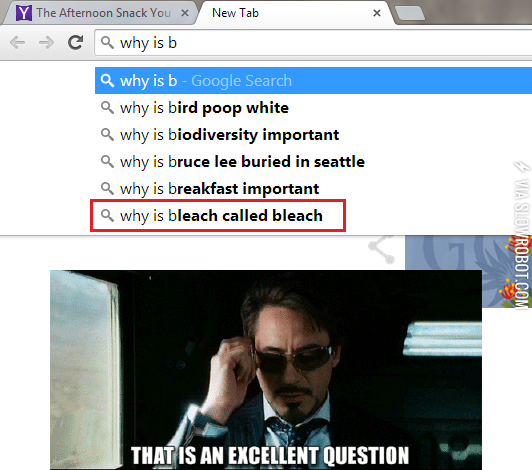Image resolution: width=532 pixels, height=470 pixels.
Task: Click the share icon below suggestions
Action: [x=381, y=249]
